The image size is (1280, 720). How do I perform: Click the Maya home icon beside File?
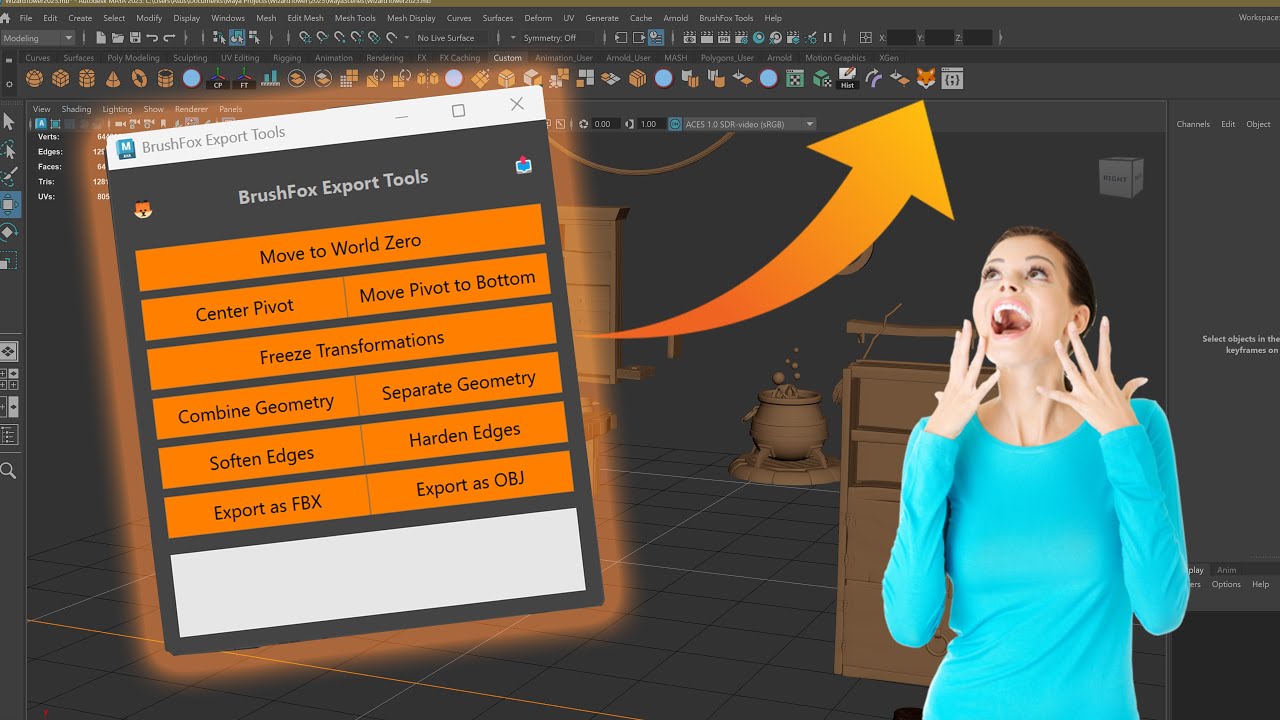(7, 18)
